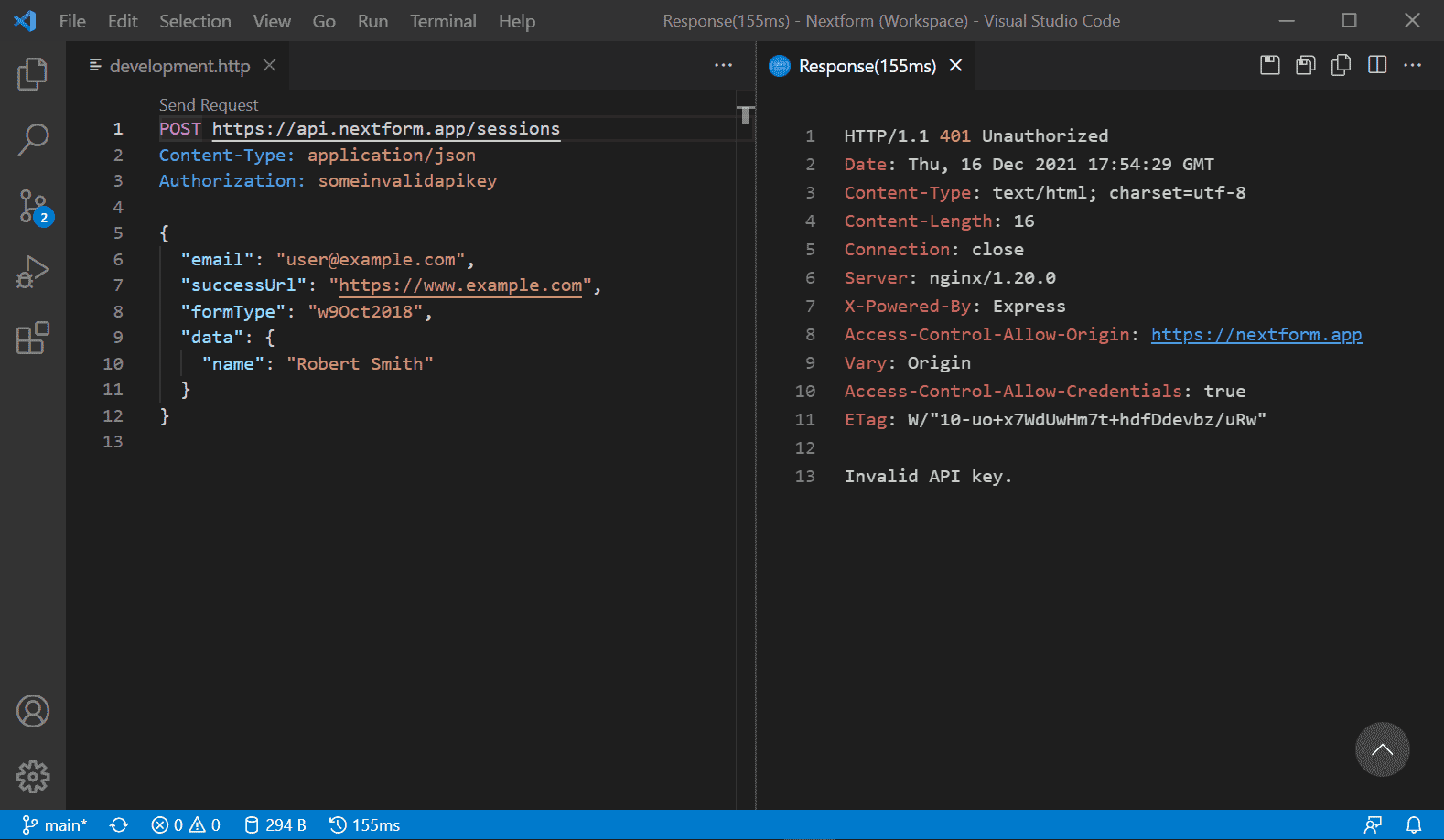1444x840 pixels.
Task: Open notifications bell in status bar
Action: click(x=1414, y=825)
